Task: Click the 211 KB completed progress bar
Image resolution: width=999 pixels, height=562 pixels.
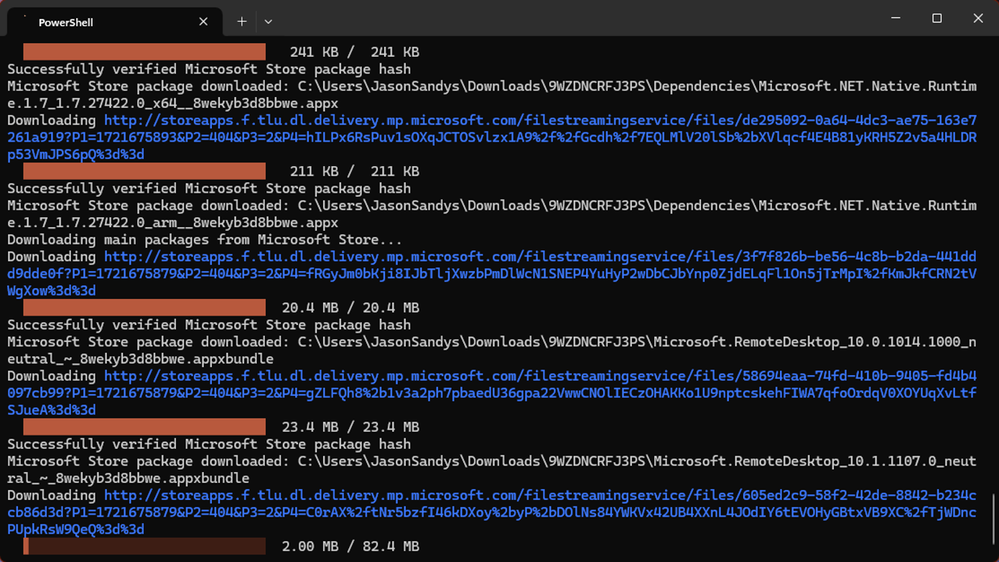Action: [x=145, y=171]
